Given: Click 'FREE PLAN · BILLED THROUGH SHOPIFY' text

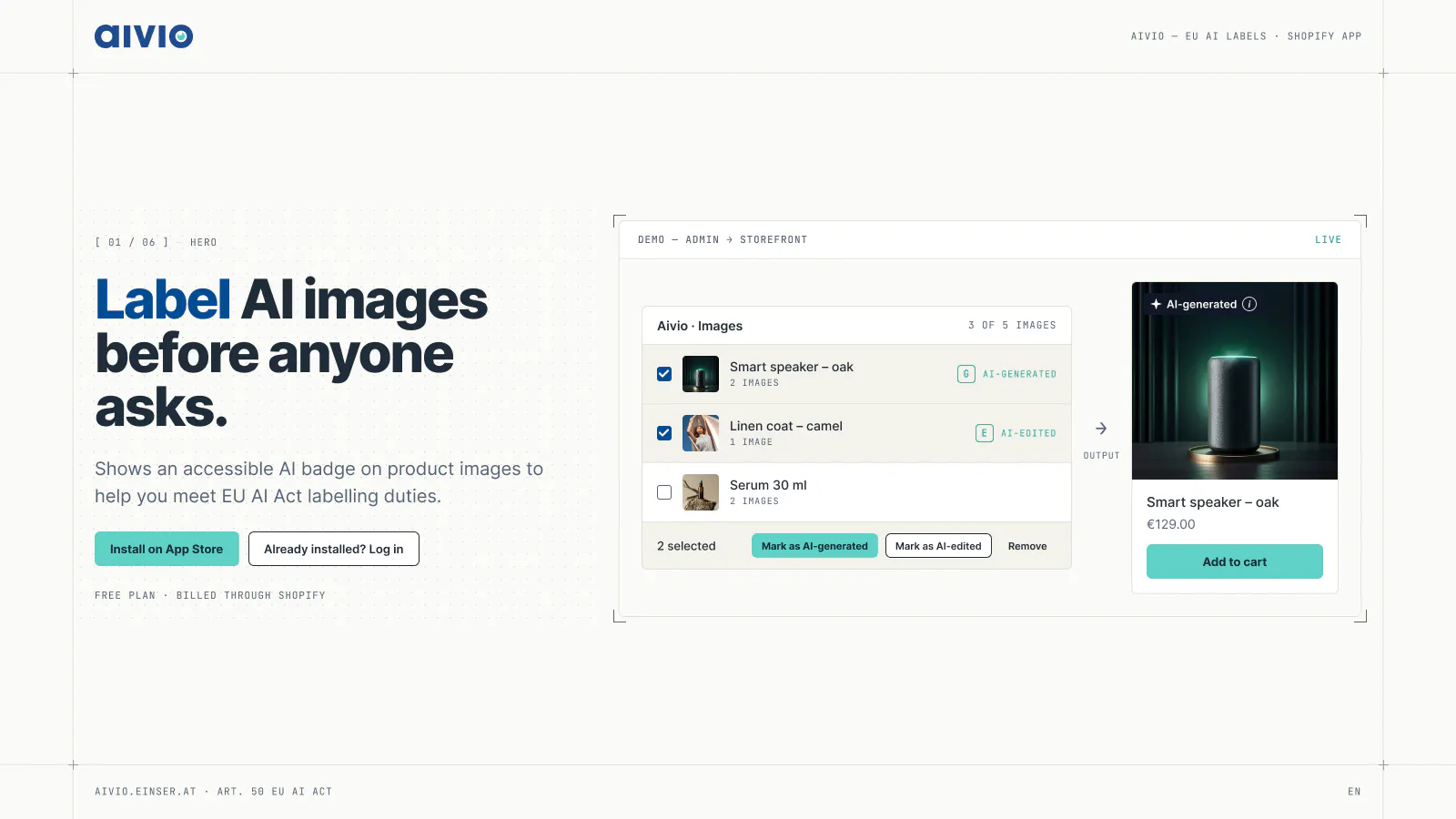Looking at the screenshot, I should point(210,595).
